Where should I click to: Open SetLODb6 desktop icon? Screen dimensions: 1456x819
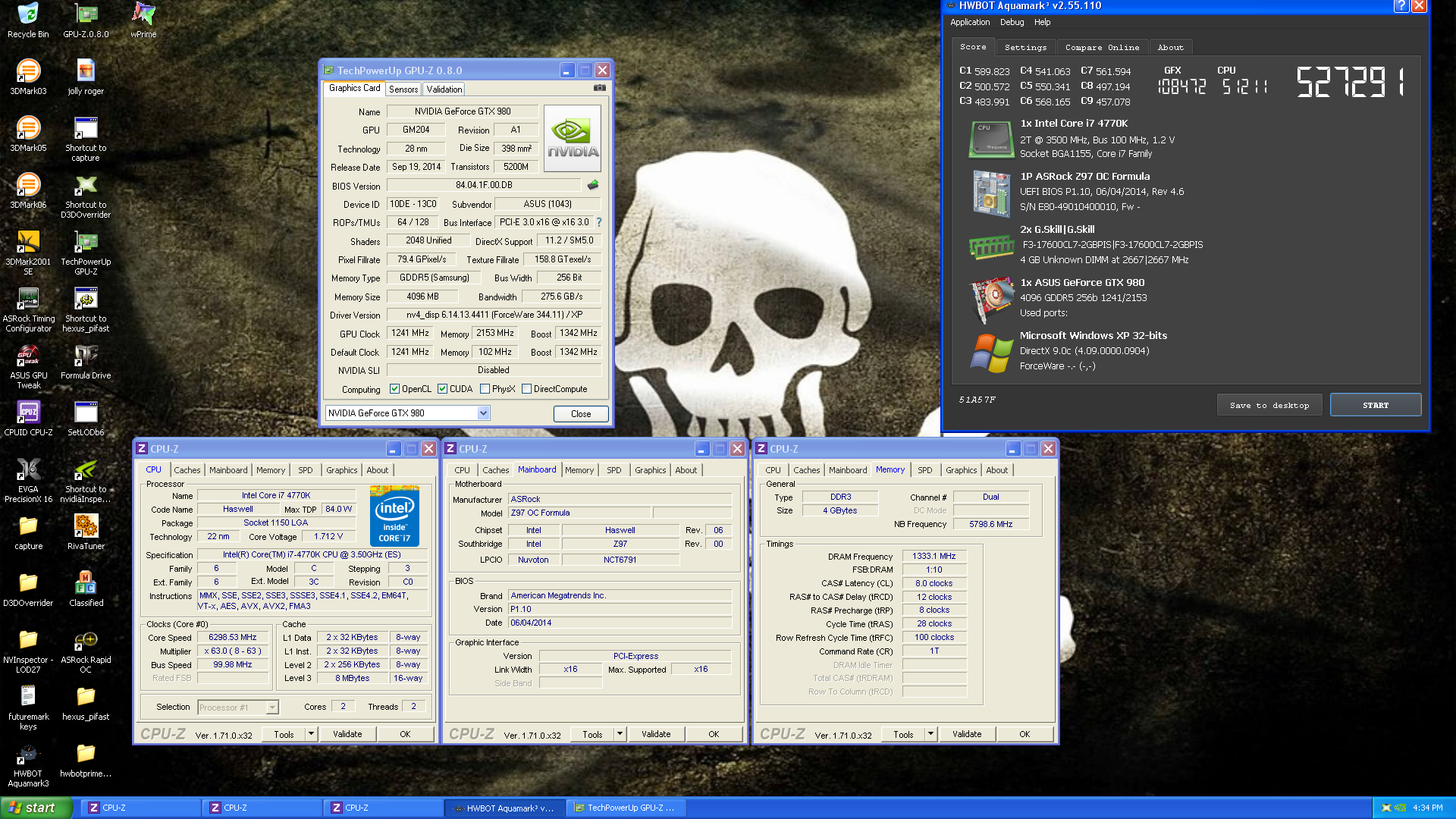86,419
